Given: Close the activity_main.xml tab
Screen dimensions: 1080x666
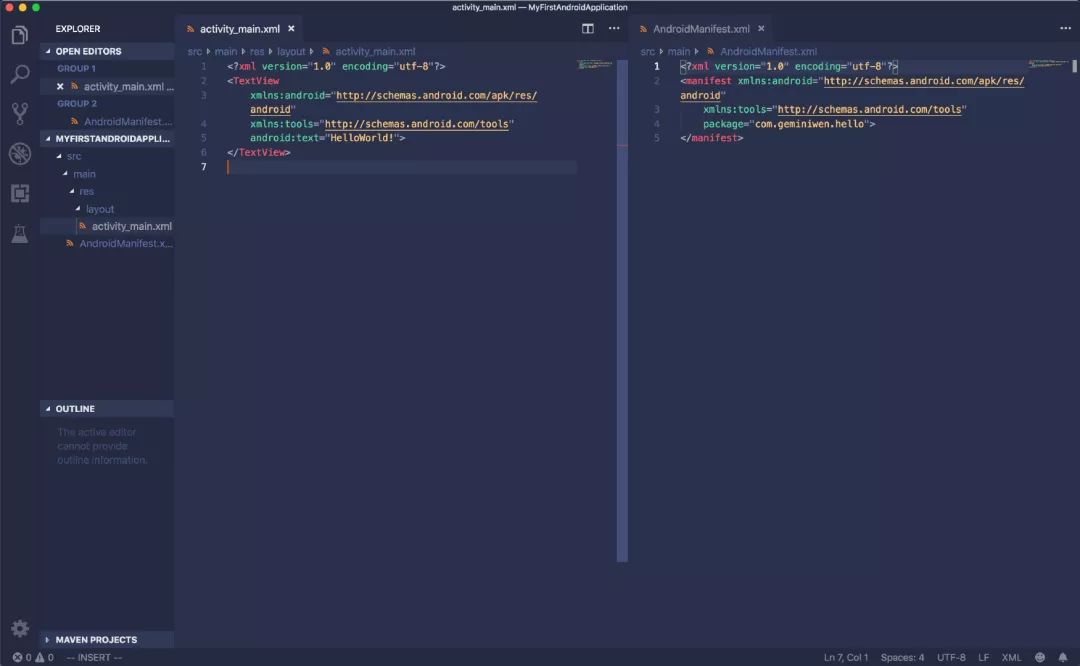Looking at the screenshot, I should click(291, 29).
